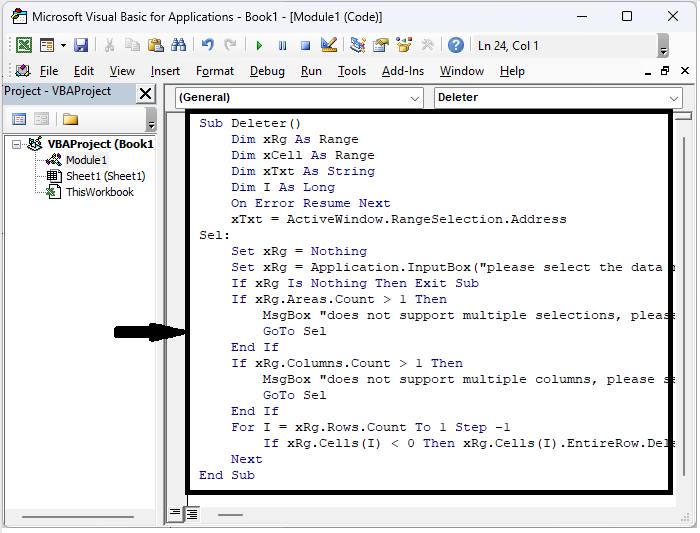Click the 'End Sub' line
This screenshot has height=533, width=700.
(x=227, y=475)
